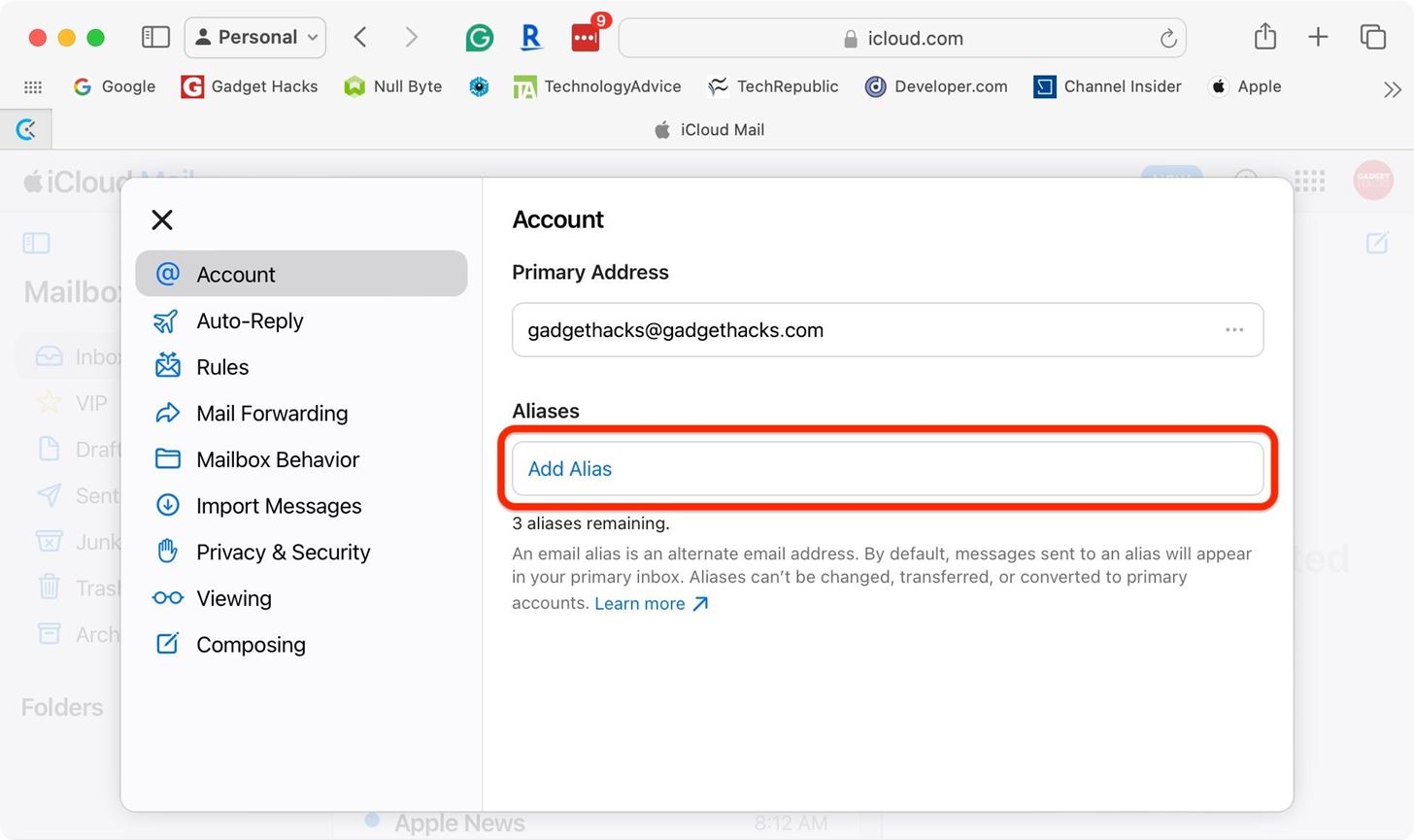This screenshot has height=840, width=1414.
Task: Click the Rakuten extension icon
Action: tap(530, 38)
